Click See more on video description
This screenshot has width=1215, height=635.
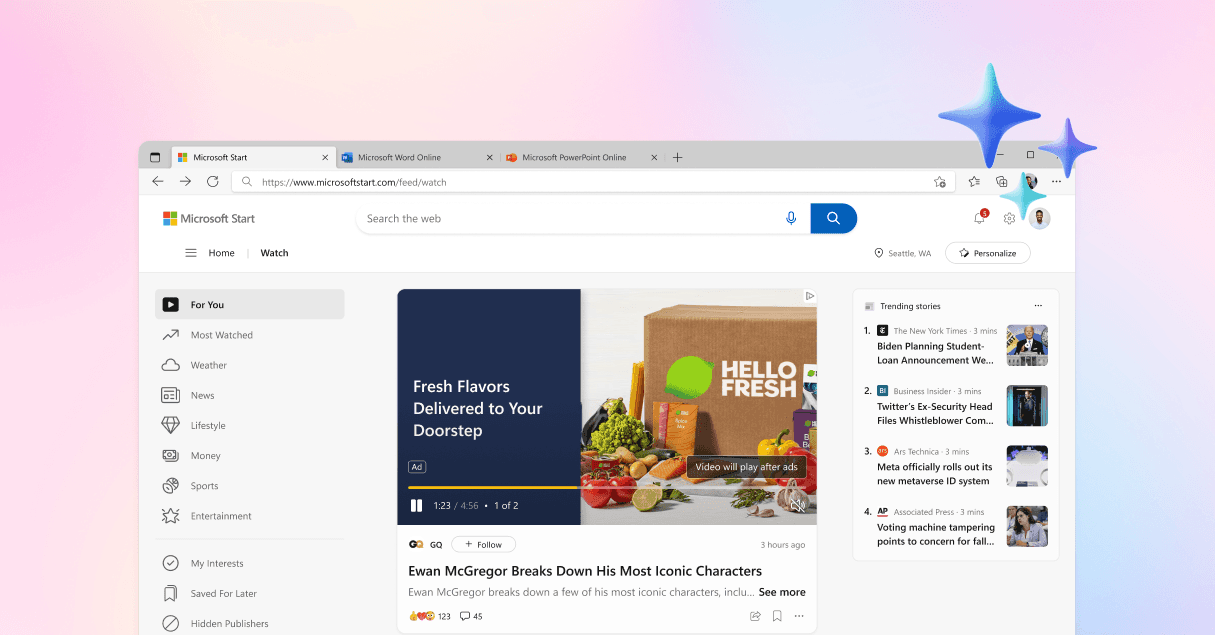pyautogui.click(x=782, y=592)
